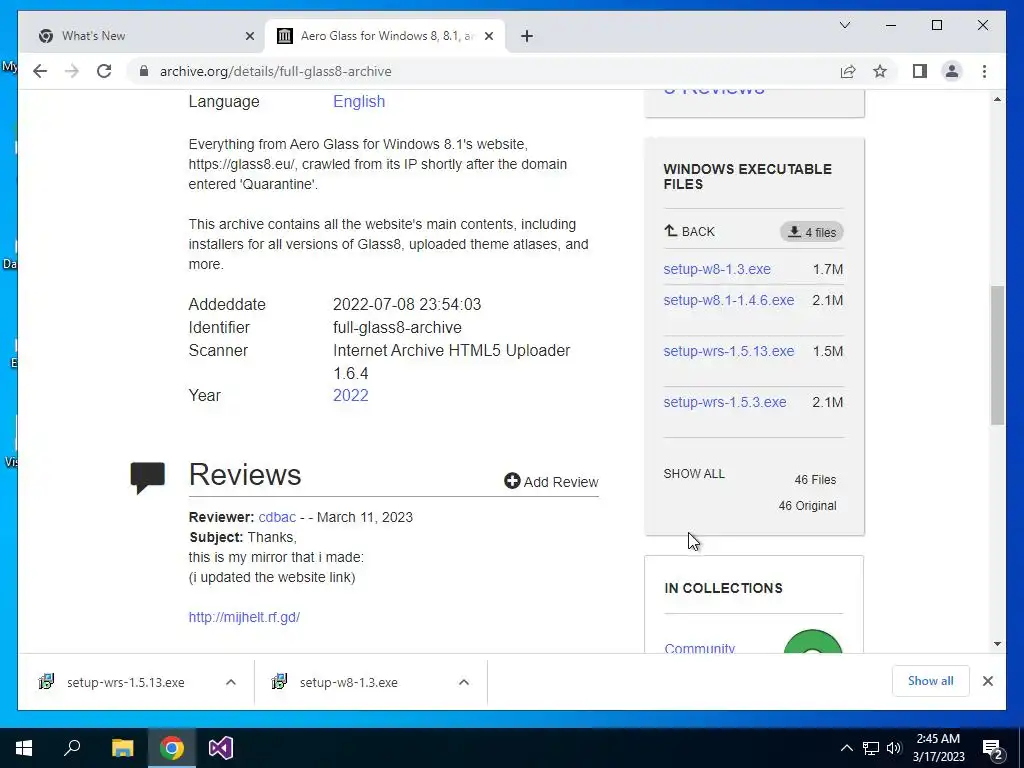Open the mijhelt.rf.gd mirror link
The height and width of the screenshot is (768, 1024).
[x=244, y=617]
